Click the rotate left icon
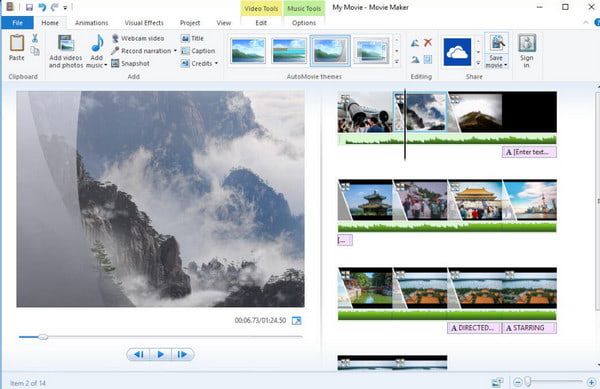This screenshot has height=389, width=600. 415,43
